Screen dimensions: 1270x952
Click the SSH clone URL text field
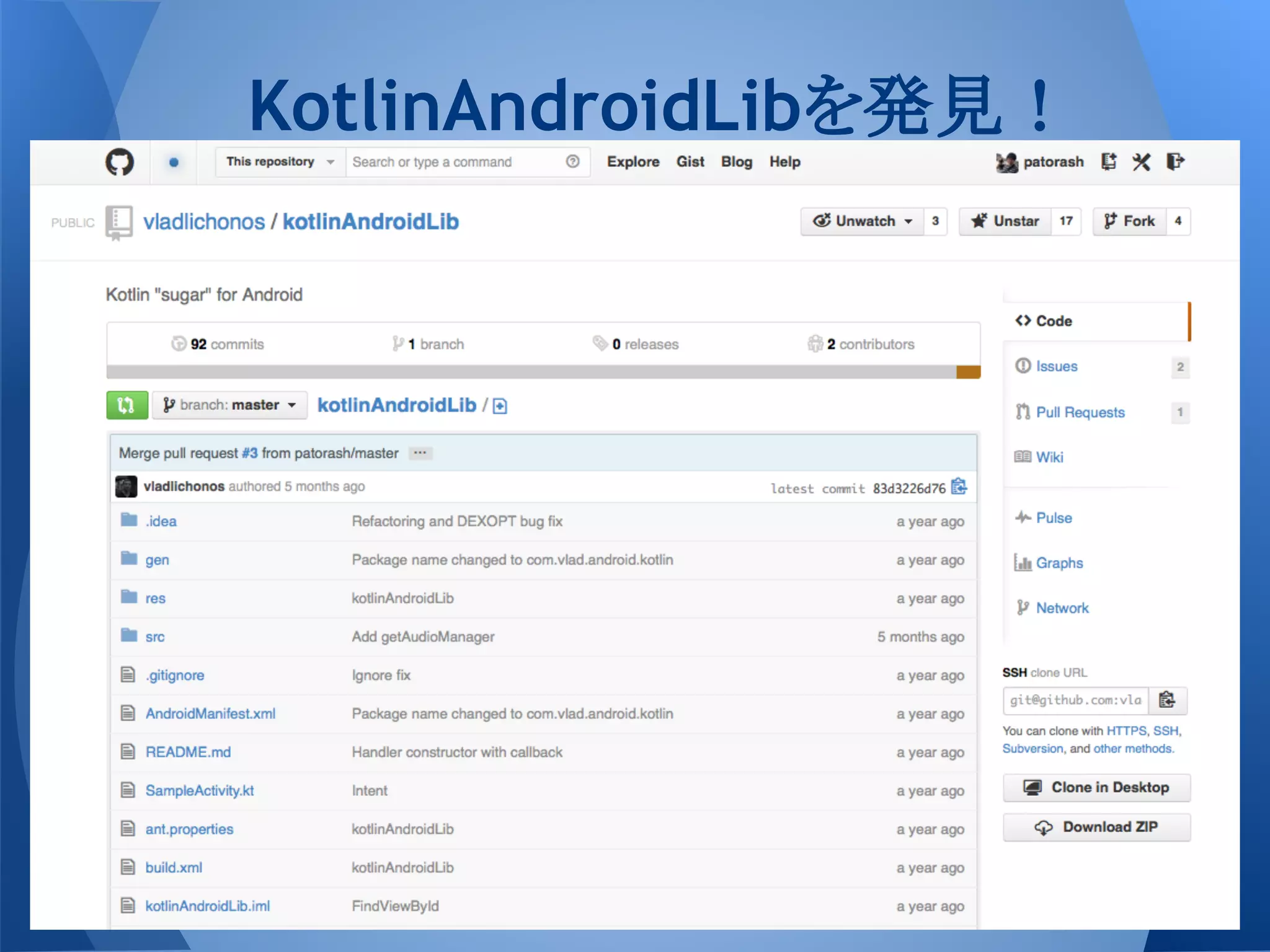coord(1076,700)
